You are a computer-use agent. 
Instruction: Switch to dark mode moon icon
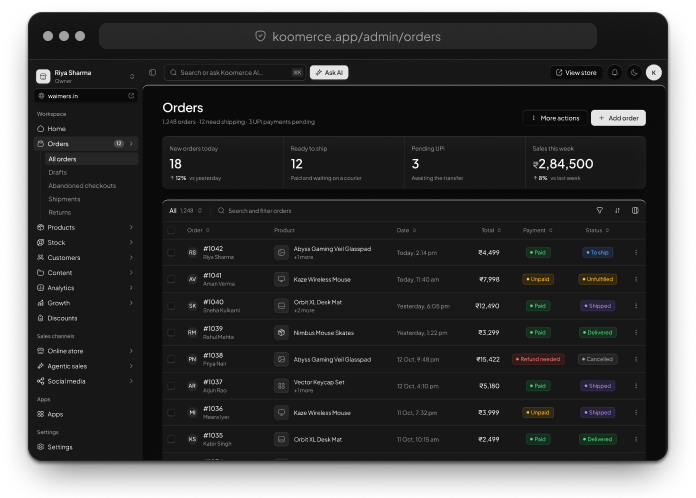coord(634,72)
